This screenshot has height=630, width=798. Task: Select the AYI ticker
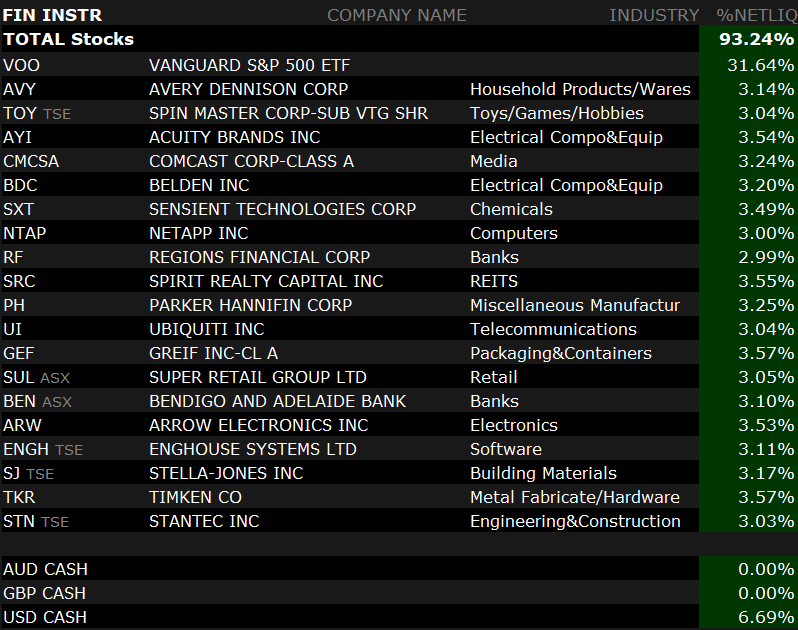point(17,137)
